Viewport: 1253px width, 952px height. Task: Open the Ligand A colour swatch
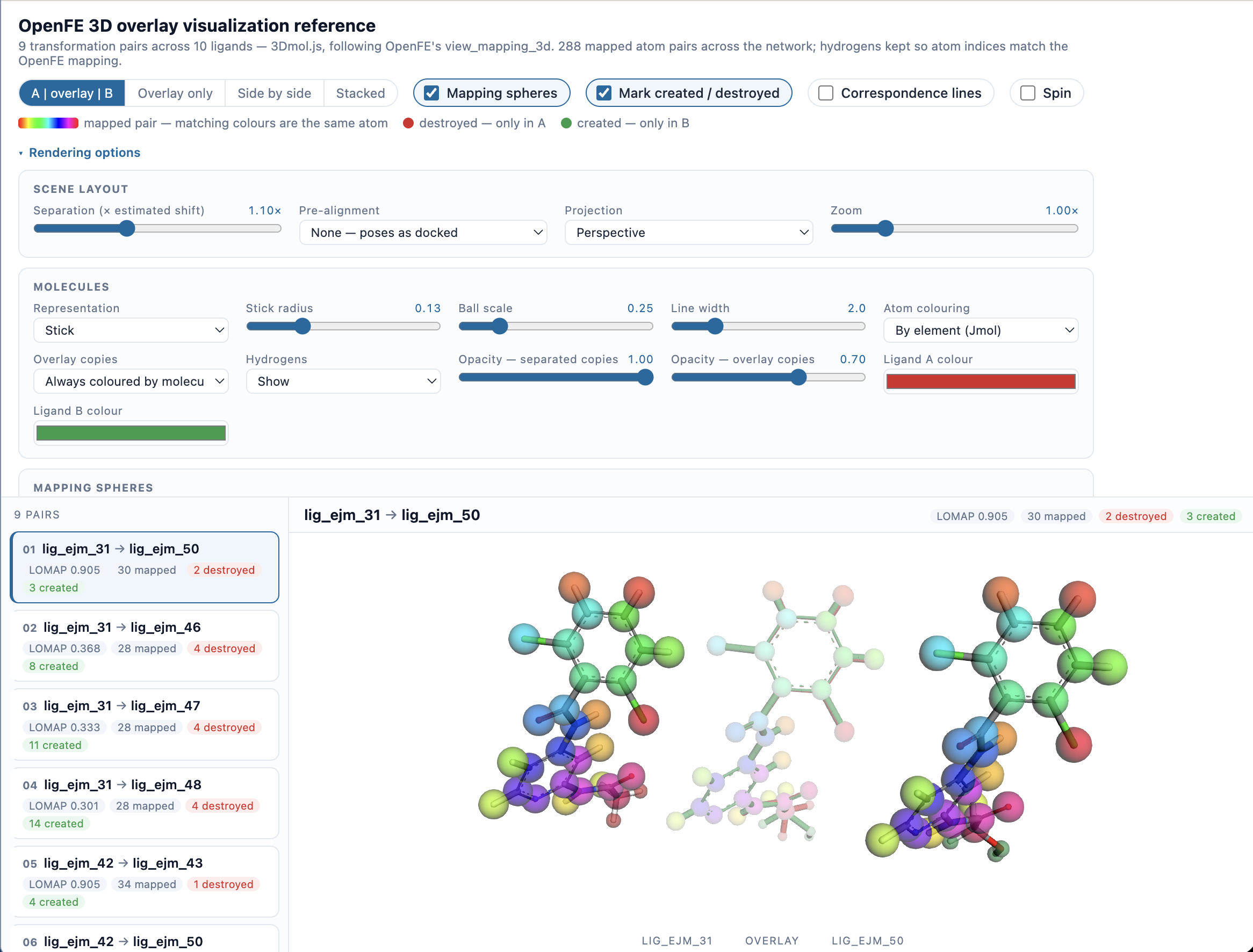click(981, 381)
